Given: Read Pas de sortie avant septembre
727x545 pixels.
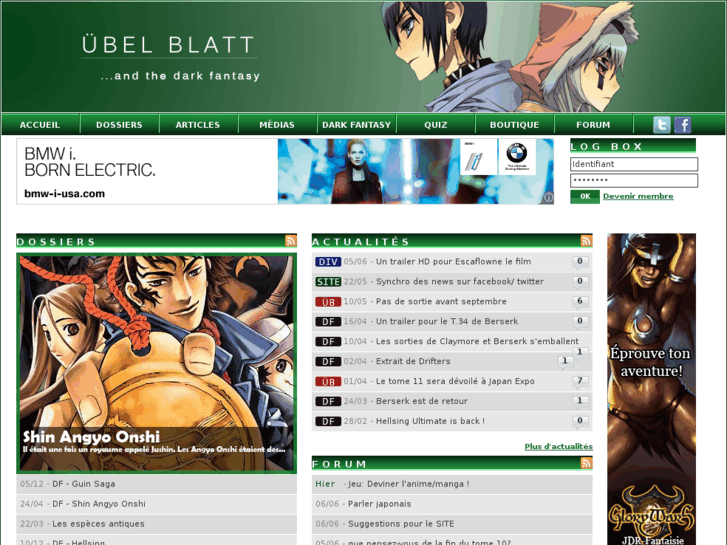Looking at the screenshot, I should point(441,301).
